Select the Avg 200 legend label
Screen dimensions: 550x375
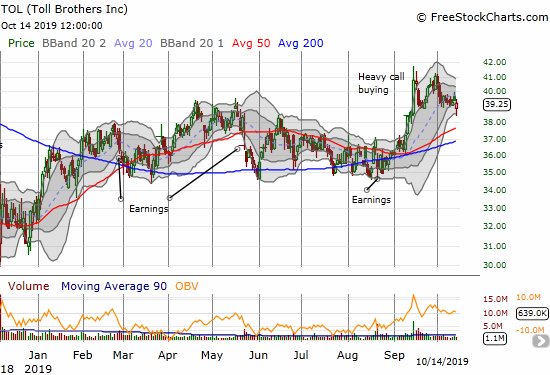301,43
